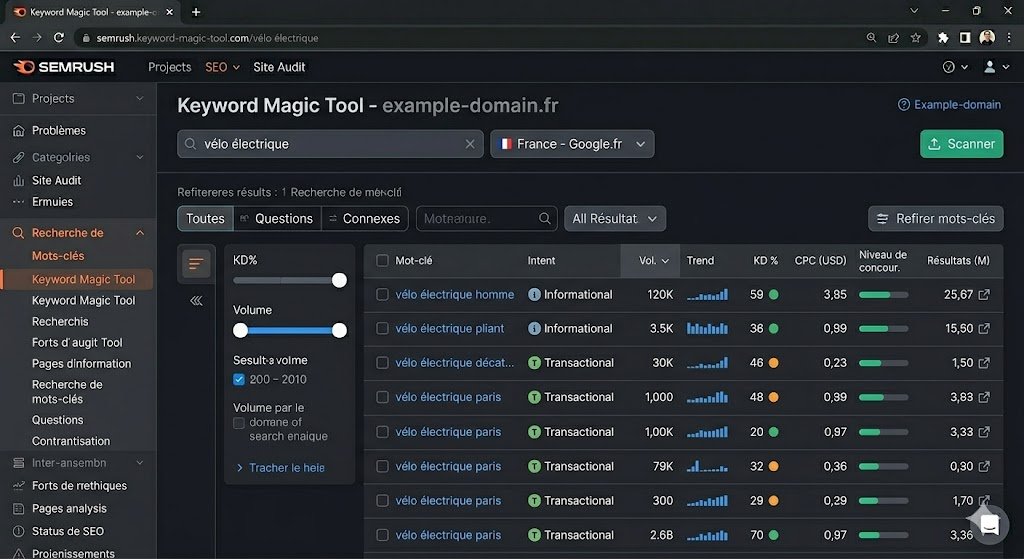Open the vélo électrique pliant keyword link

pos(449,328)
